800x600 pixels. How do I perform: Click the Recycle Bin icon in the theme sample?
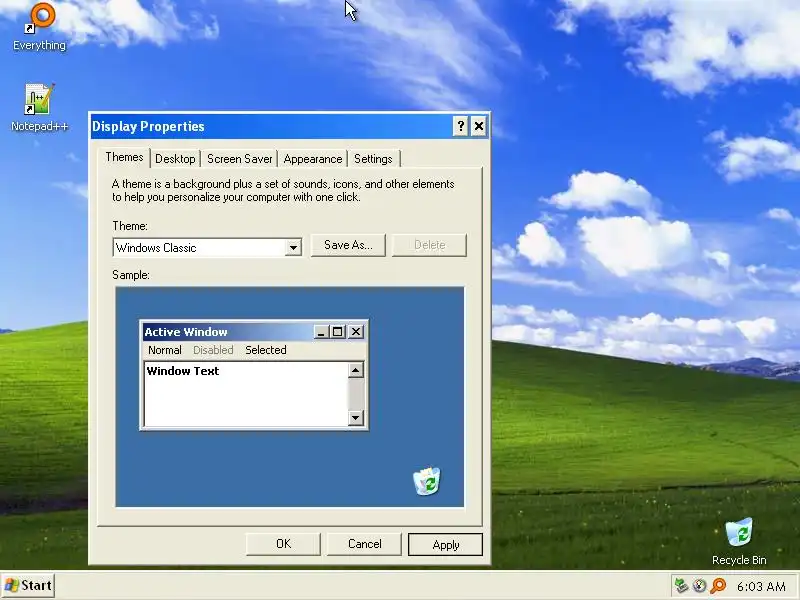[427, 481]
